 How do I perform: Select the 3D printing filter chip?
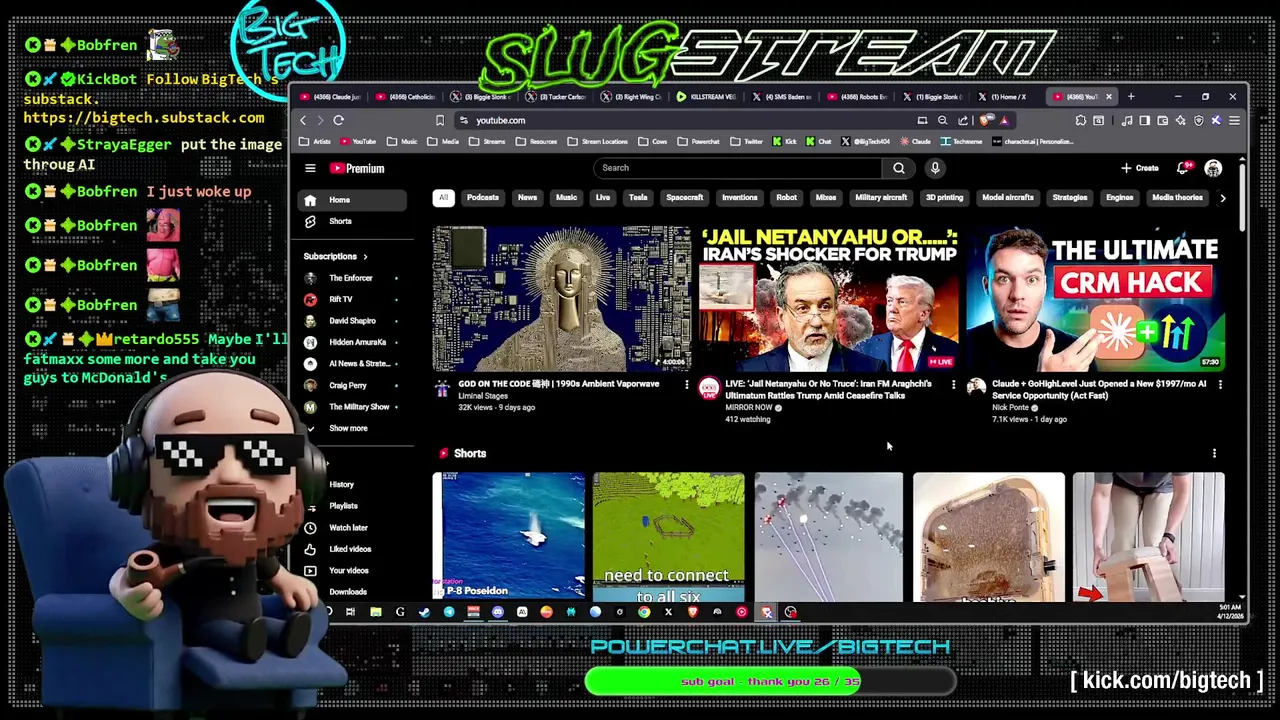944,198
